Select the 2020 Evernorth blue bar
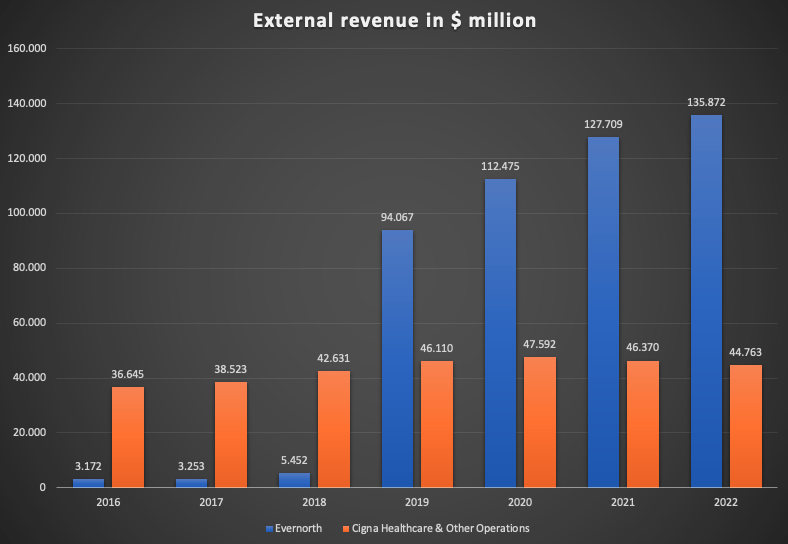The image size is (788, 544). [x=501, y=333]
